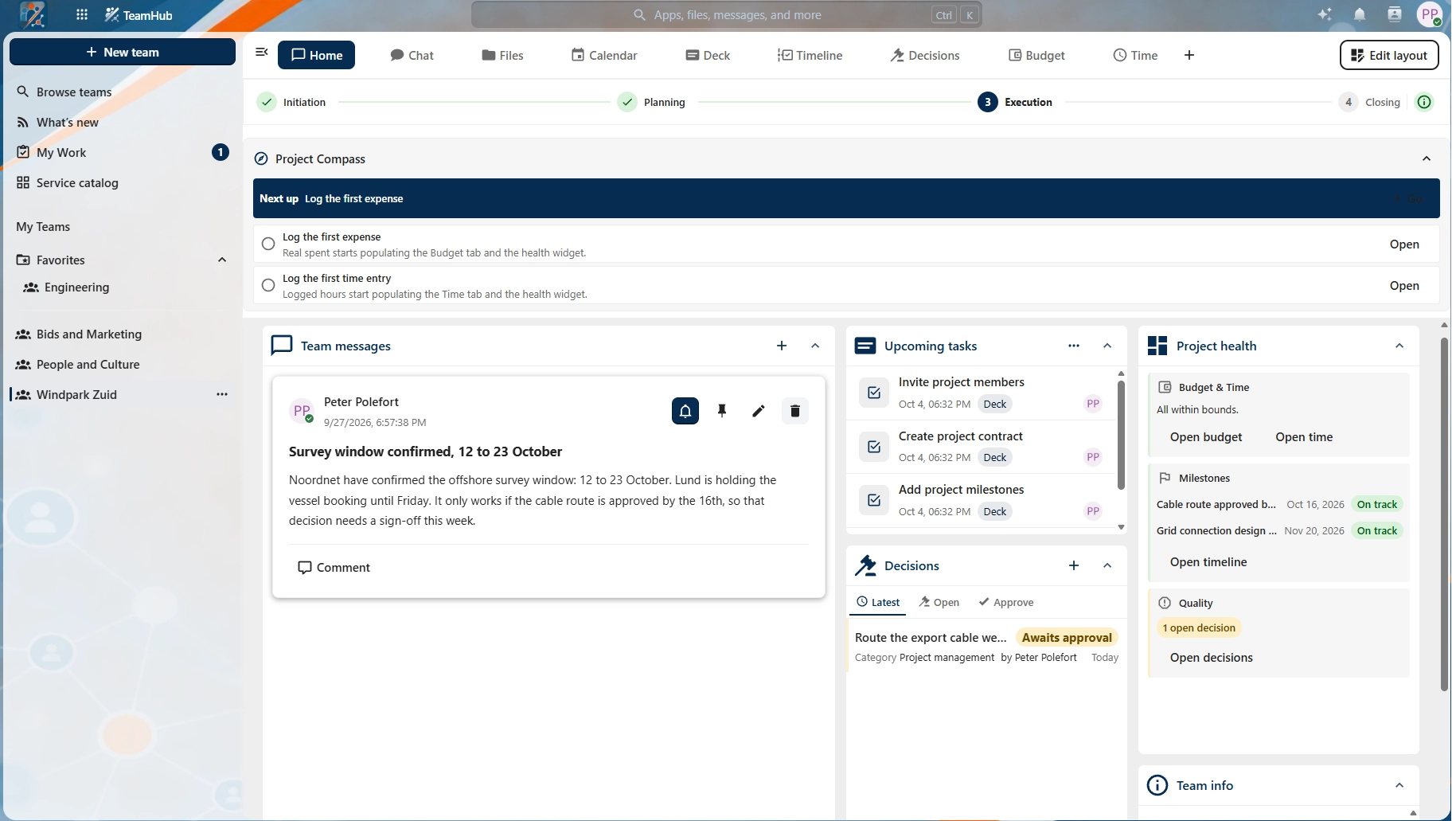The height and width of the screenshot is (821, 1456).
Task: Open Windpark Zuid more options
Action: coord(222,394)
